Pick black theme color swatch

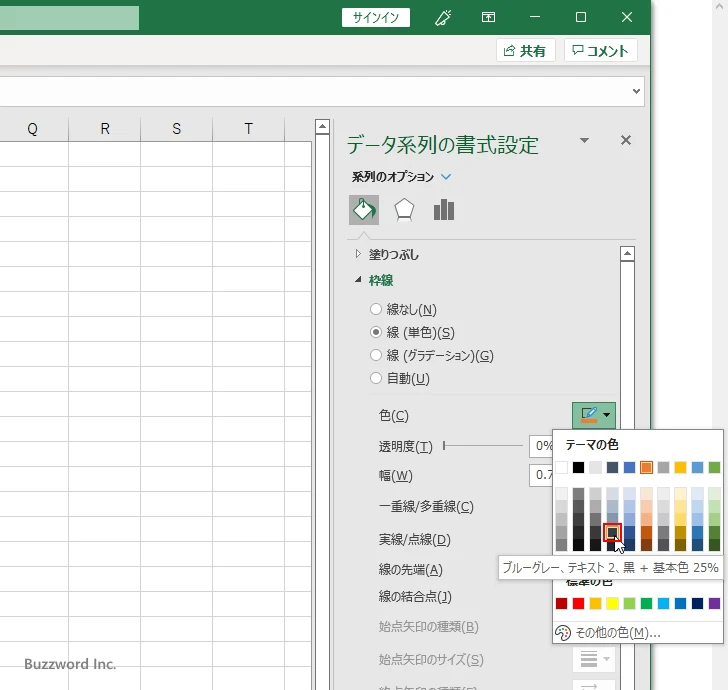pyautogui.click(x=578, y=467)
